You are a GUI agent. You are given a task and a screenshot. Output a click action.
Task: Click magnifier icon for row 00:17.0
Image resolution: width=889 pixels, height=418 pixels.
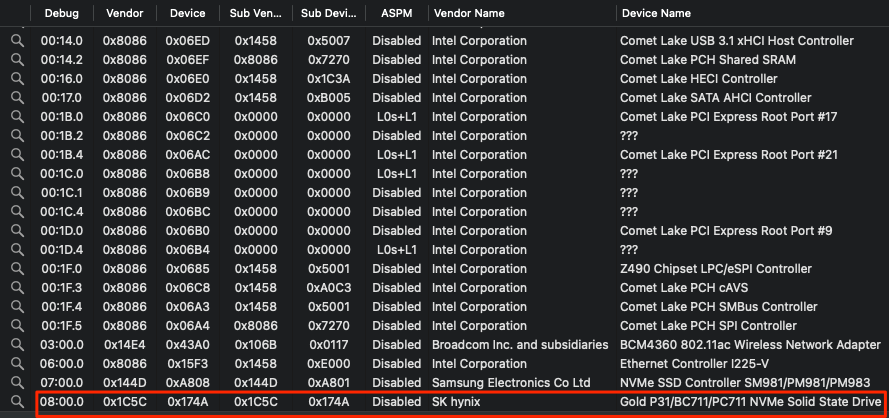click(17, 98)
